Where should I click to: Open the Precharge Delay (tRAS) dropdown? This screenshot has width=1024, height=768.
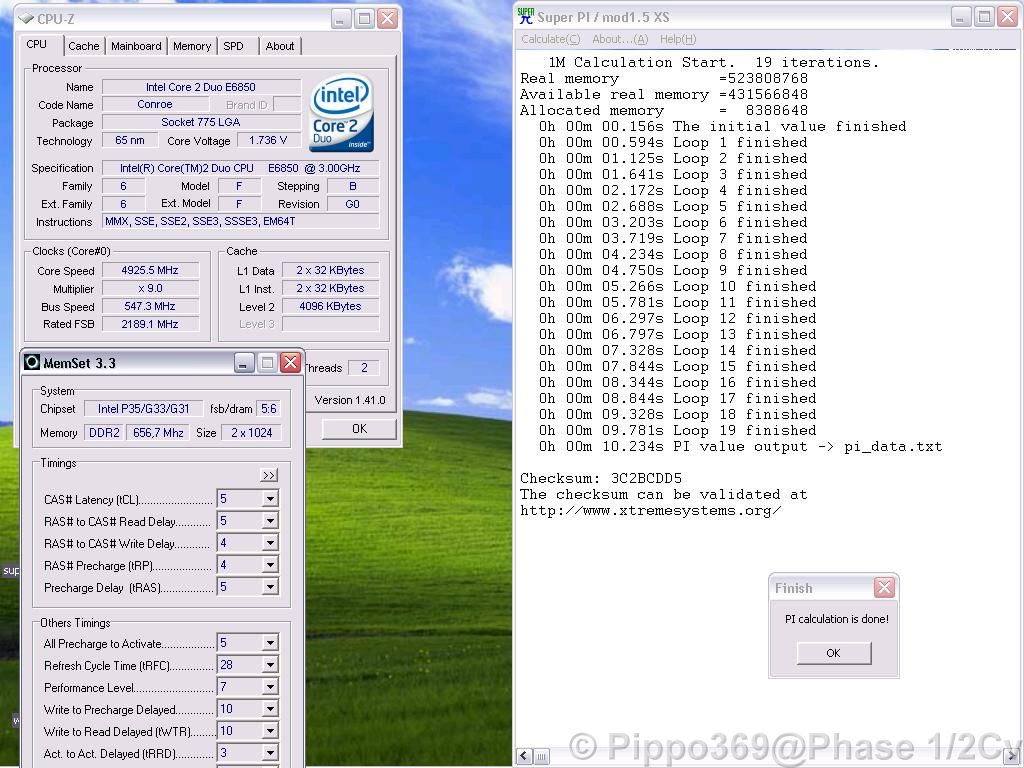pyautogui.click(x=270, y=587)
